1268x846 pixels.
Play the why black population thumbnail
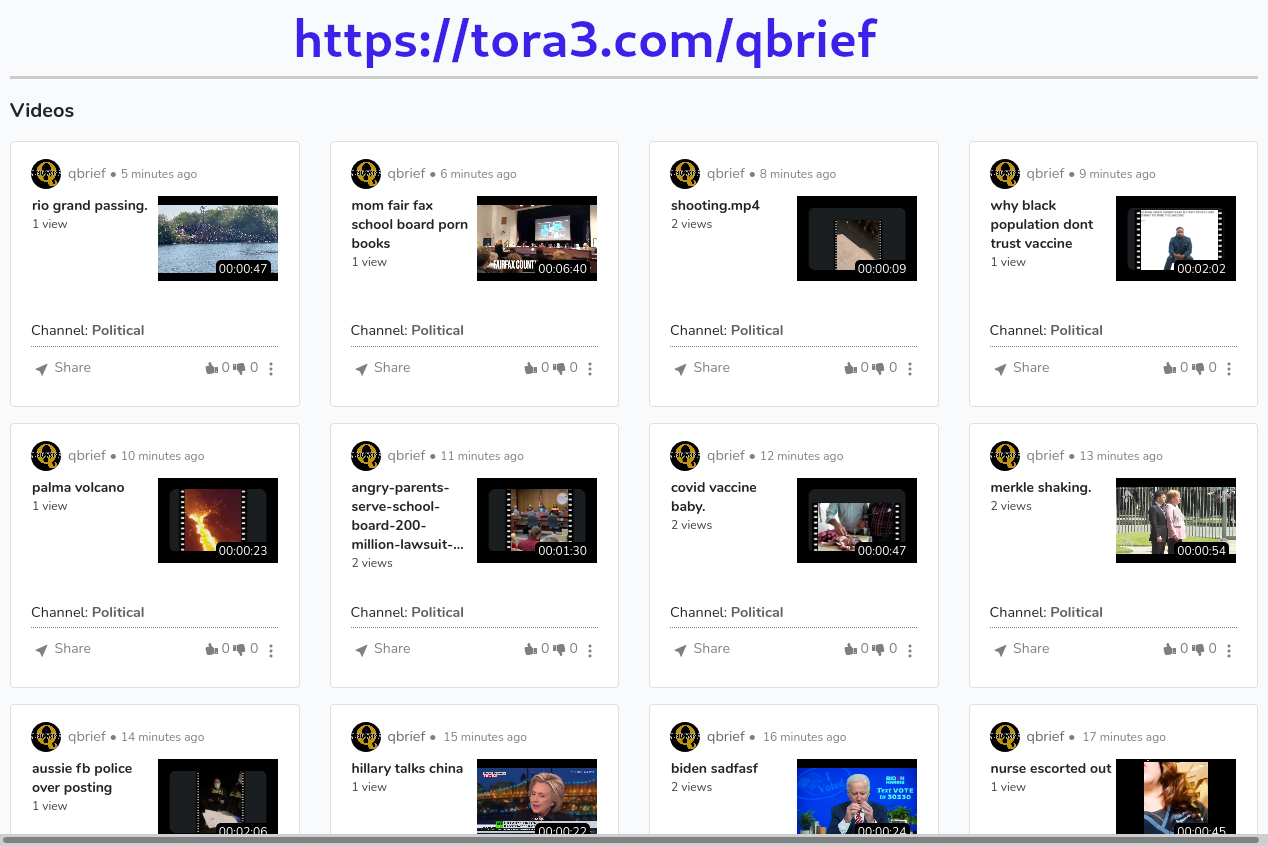[1176, 238]
